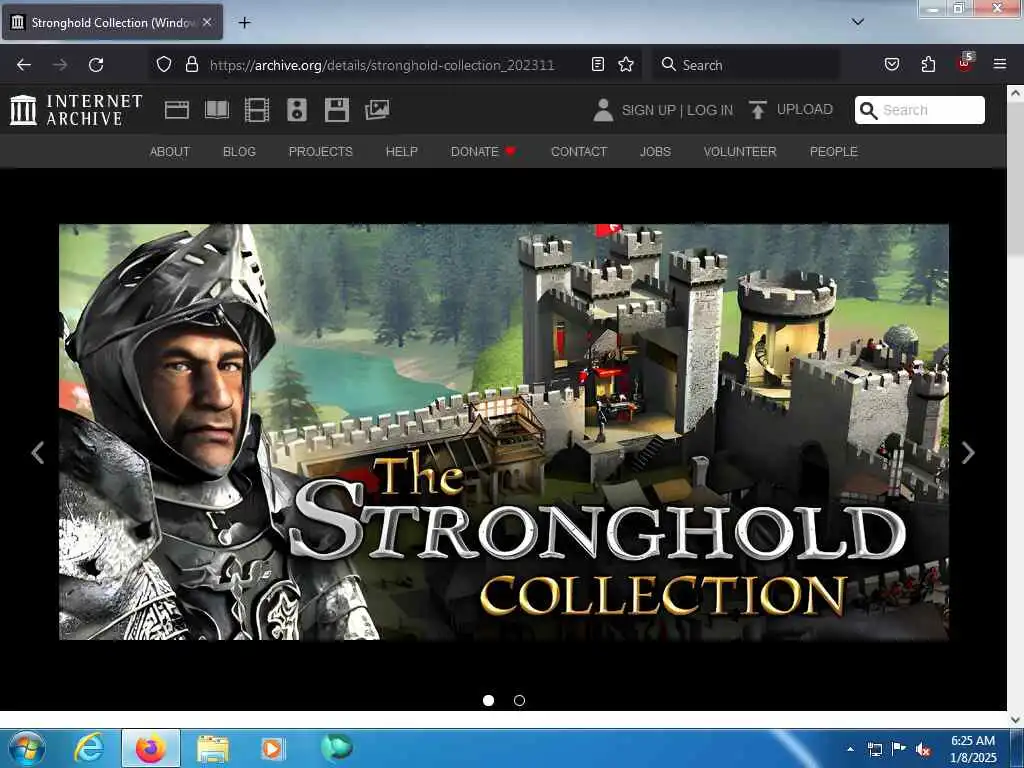Click the Action Center flag icon
Viewport: 1024px width, 768px height.
click(899, 749)
